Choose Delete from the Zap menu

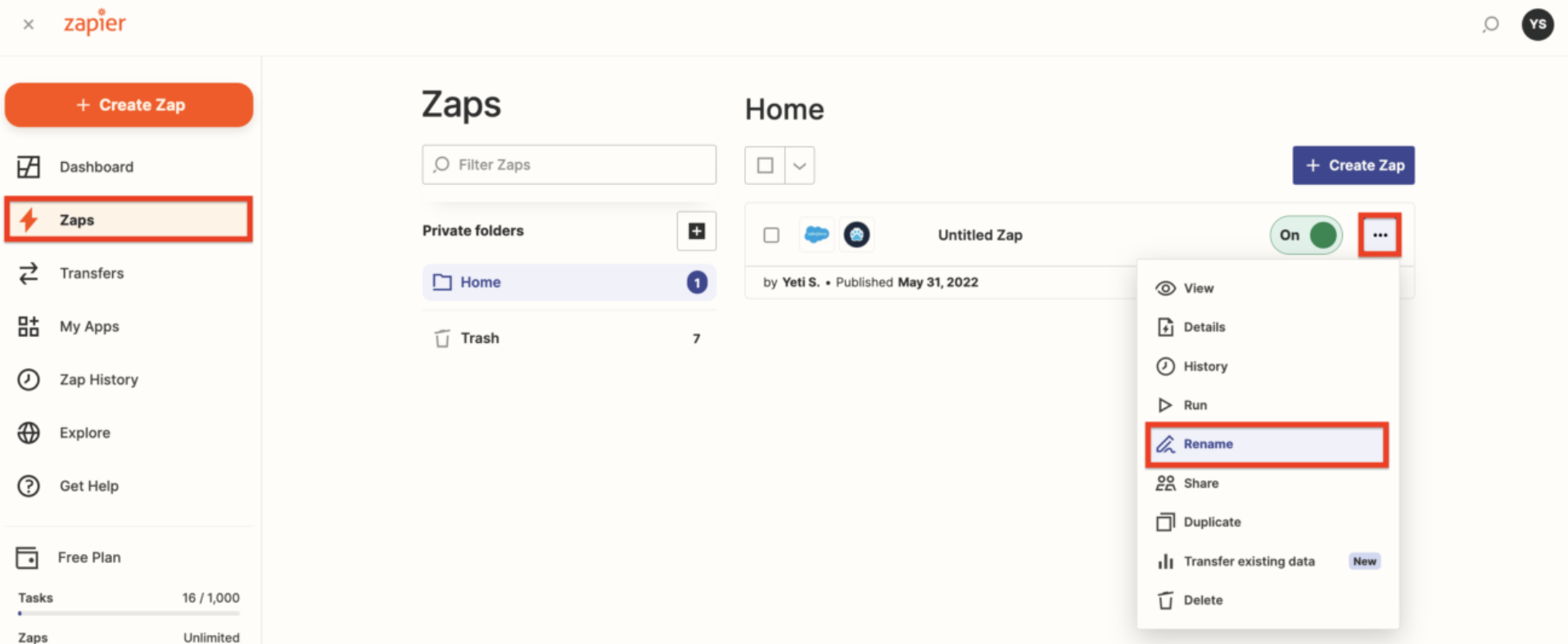tap(1267, 601)
